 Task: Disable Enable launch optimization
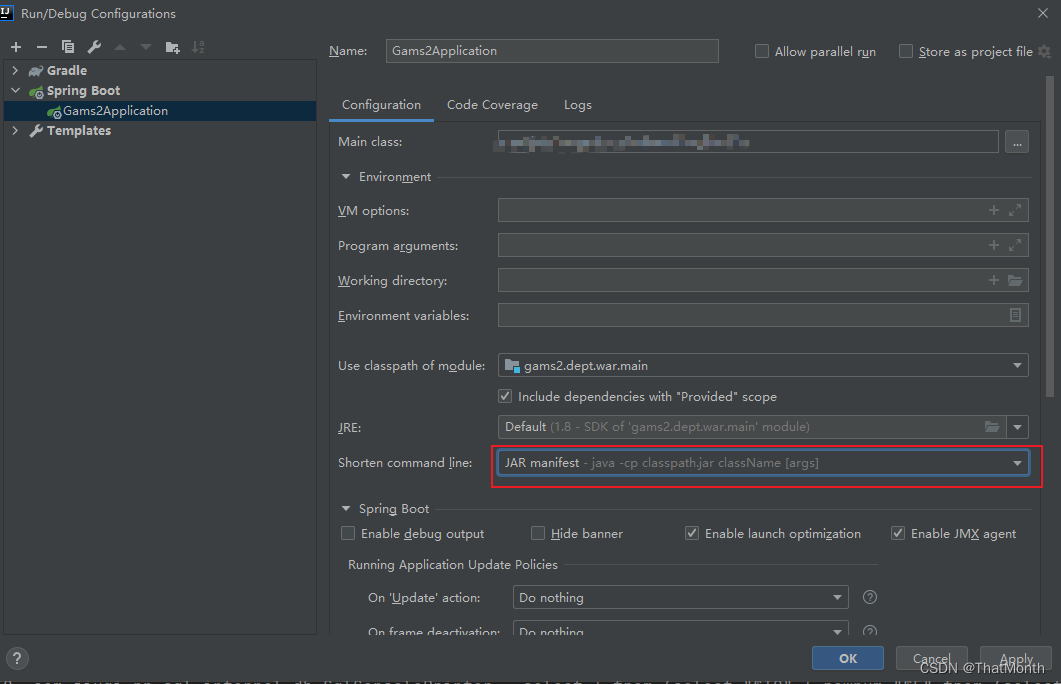point(692,534)
